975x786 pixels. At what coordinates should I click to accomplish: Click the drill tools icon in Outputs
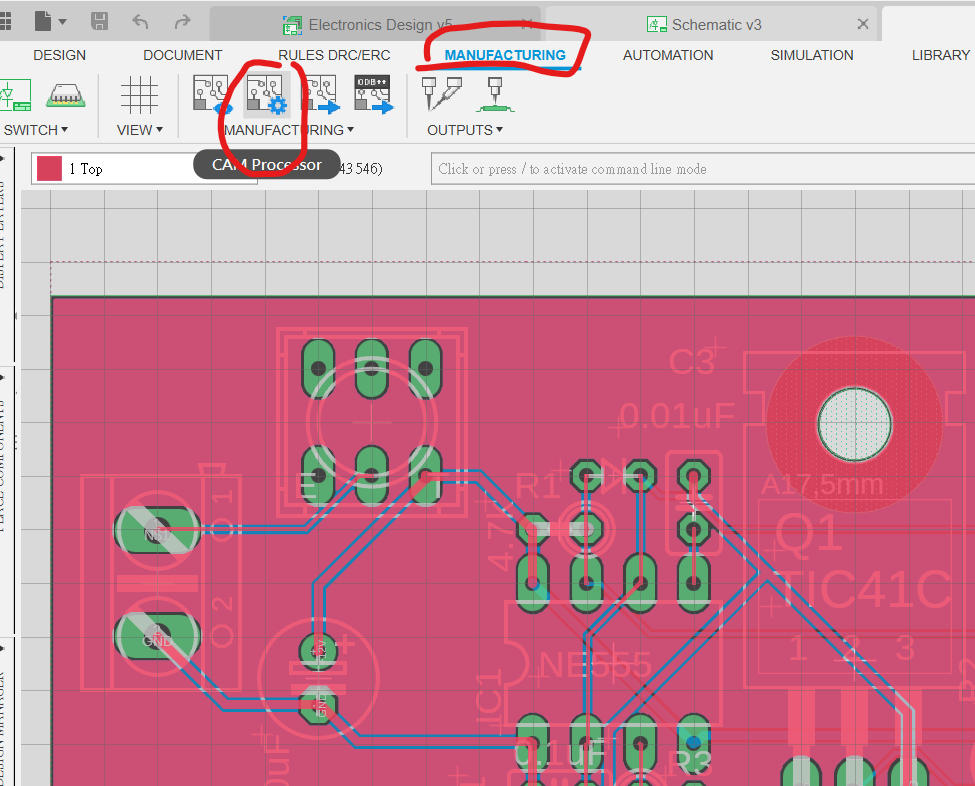pos(441,95)
